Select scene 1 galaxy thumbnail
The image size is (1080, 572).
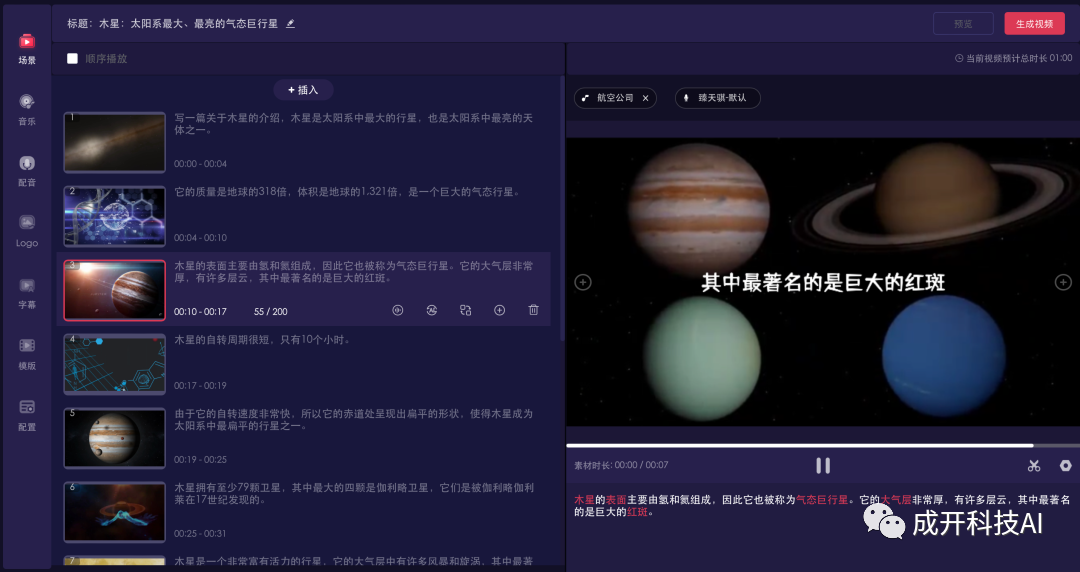point(114,143)
